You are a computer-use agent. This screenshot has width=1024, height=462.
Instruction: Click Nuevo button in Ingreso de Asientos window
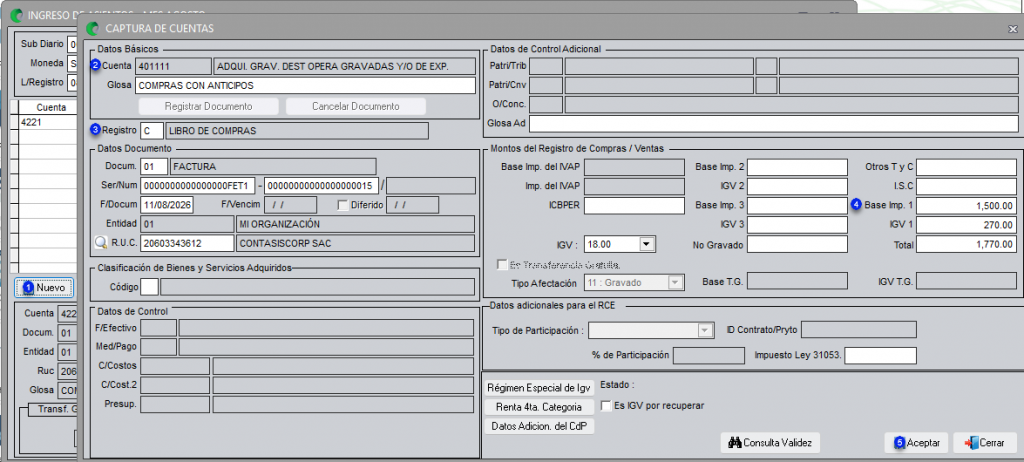pos(44,287)
